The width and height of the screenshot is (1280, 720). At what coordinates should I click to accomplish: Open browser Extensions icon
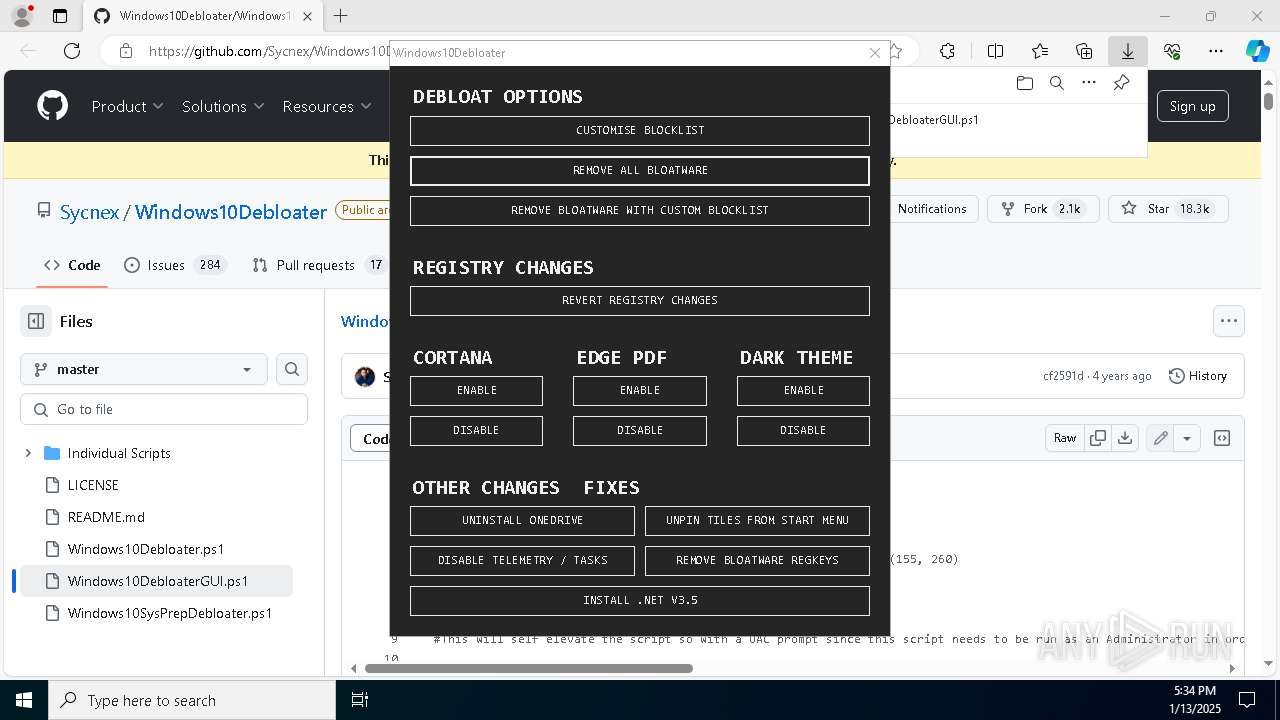[x=947, y=51]
